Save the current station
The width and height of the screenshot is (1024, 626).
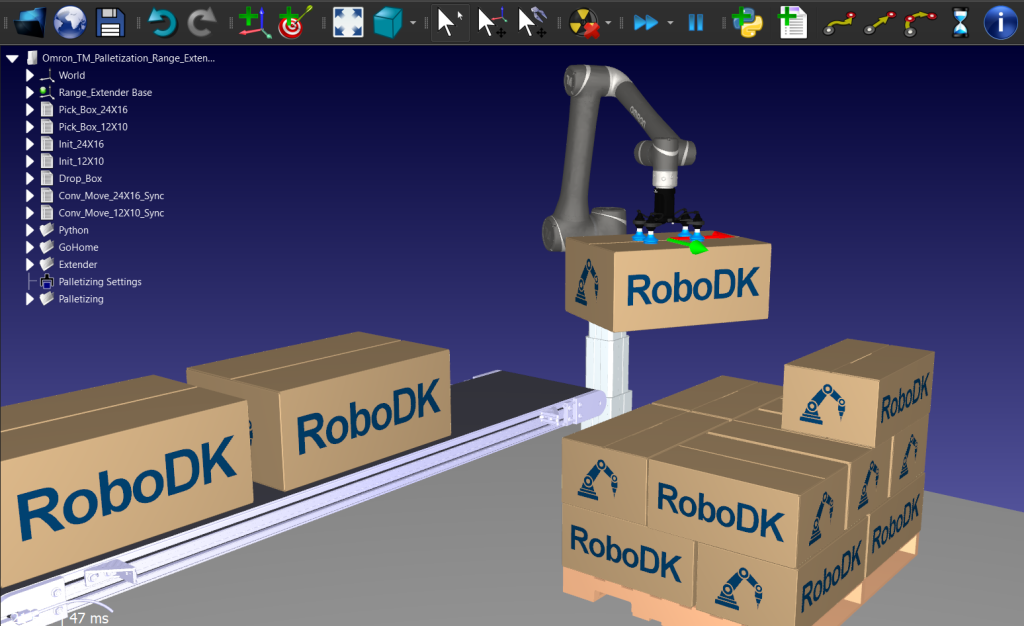(109, 22)
